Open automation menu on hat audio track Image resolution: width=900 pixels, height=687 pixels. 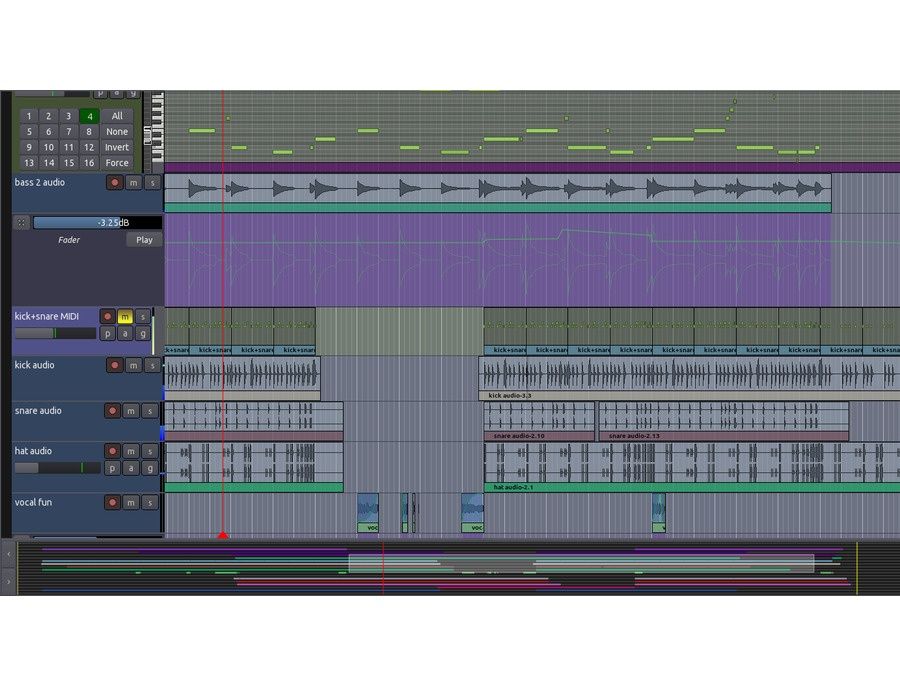click(130, 468)
